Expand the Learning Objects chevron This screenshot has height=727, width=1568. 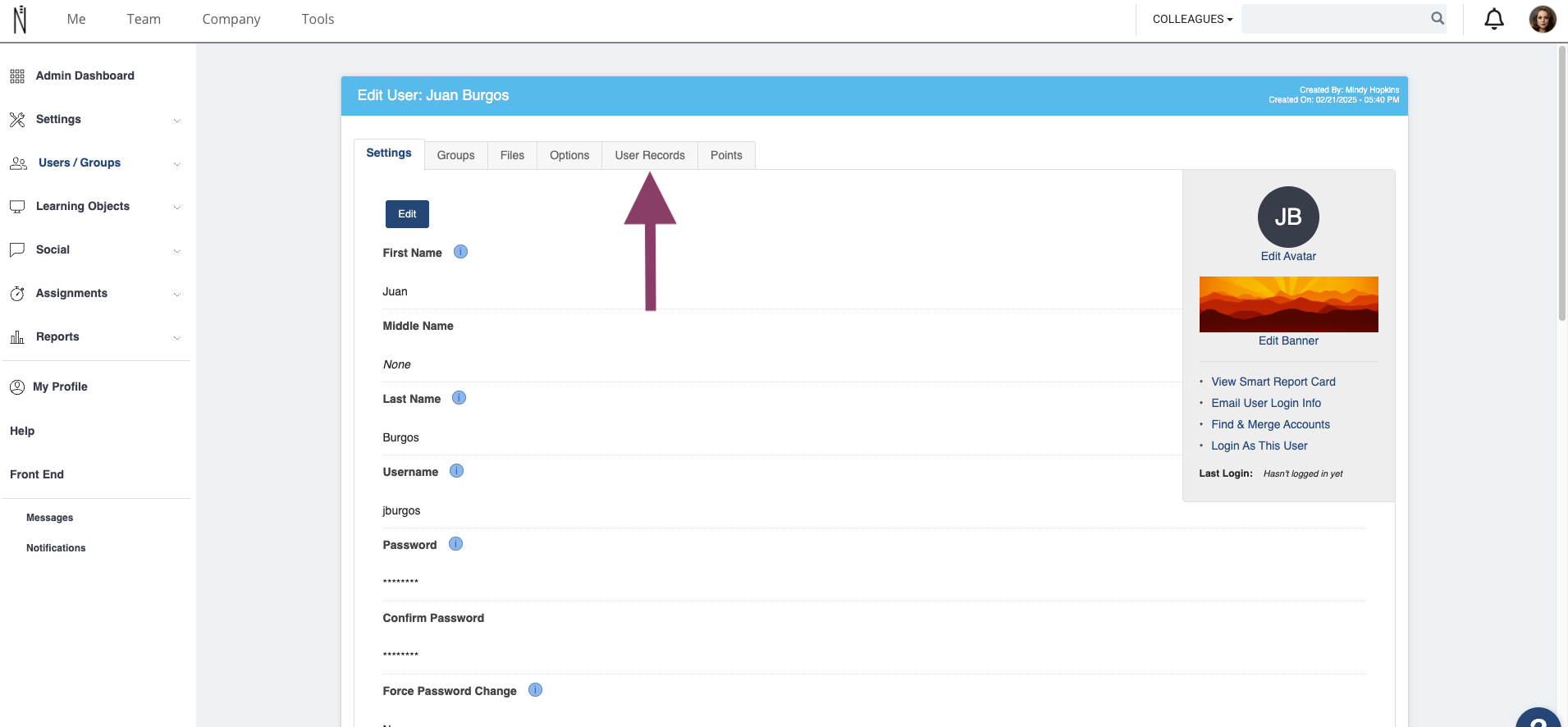tap(177, 208)
